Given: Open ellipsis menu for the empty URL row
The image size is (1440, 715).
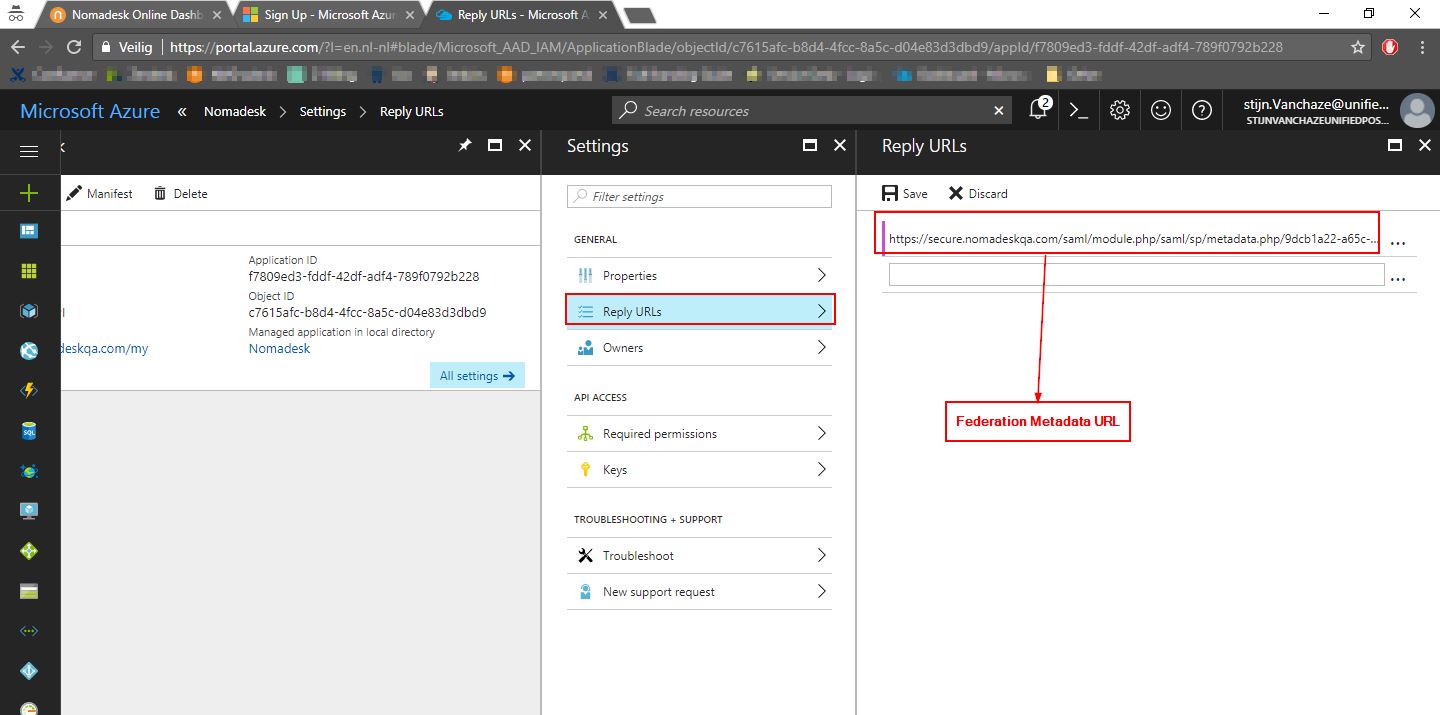Looking at the screenshot, I should (x=1398, y=278).
